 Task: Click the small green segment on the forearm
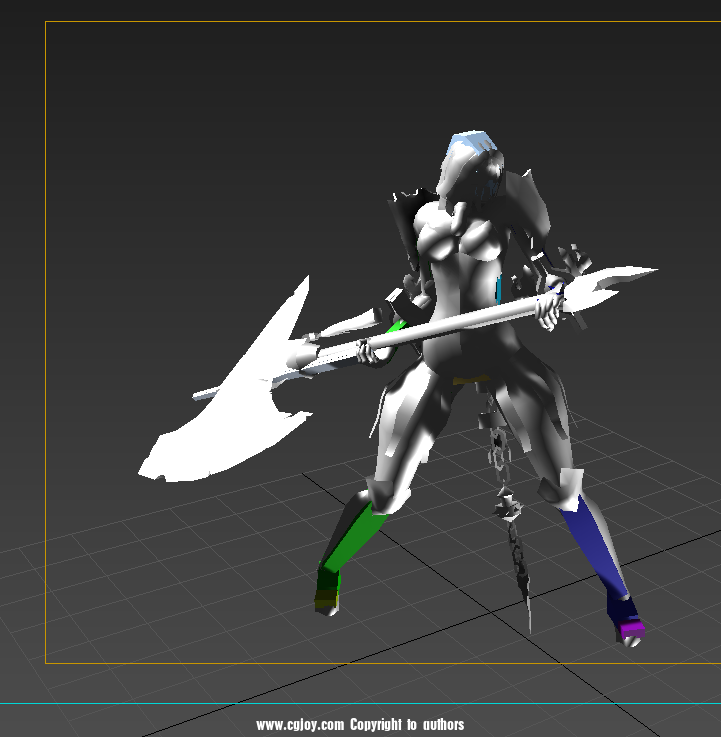tap(397, 325)
